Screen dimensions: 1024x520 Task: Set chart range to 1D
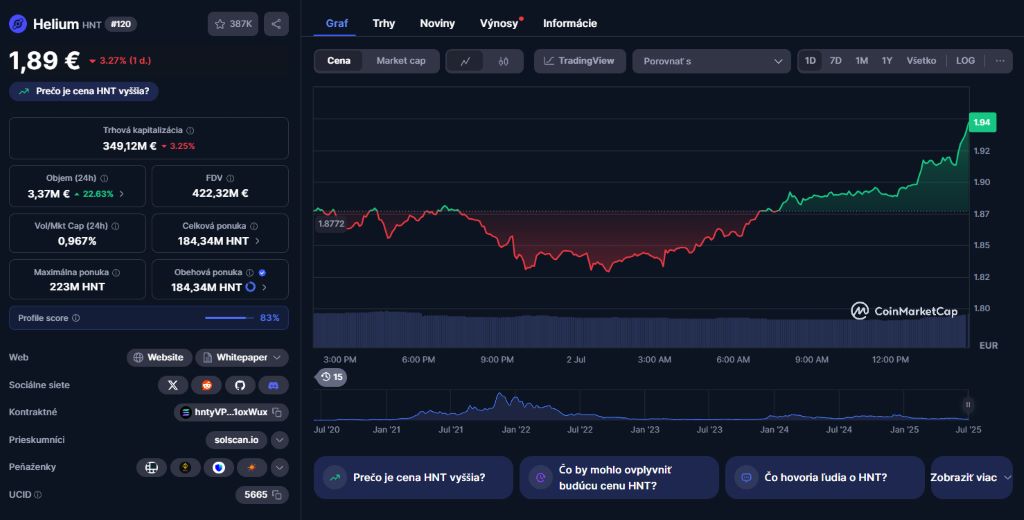pos(810,61)
